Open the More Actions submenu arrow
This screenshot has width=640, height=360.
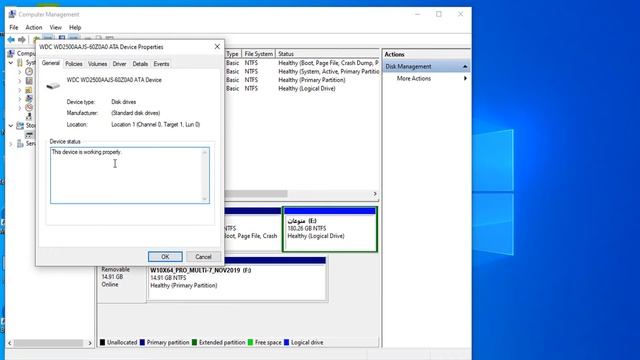tap(465, 78)
